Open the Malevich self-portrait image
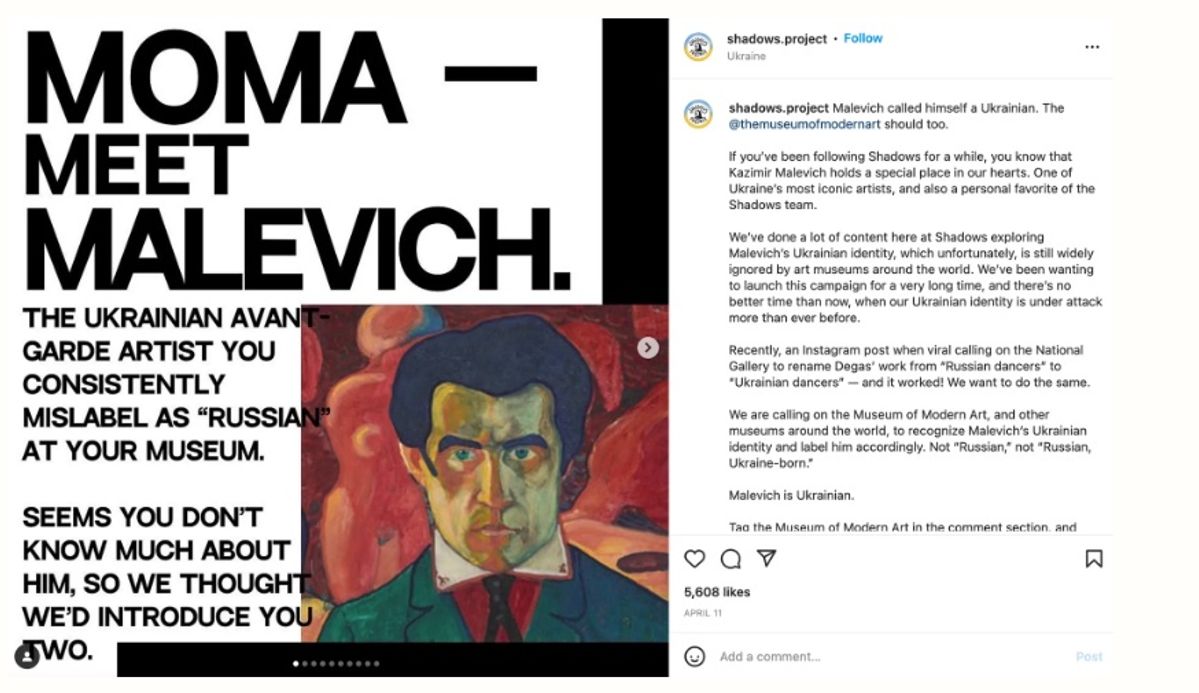Screen dimensions: 1199x693 point(485,473)
